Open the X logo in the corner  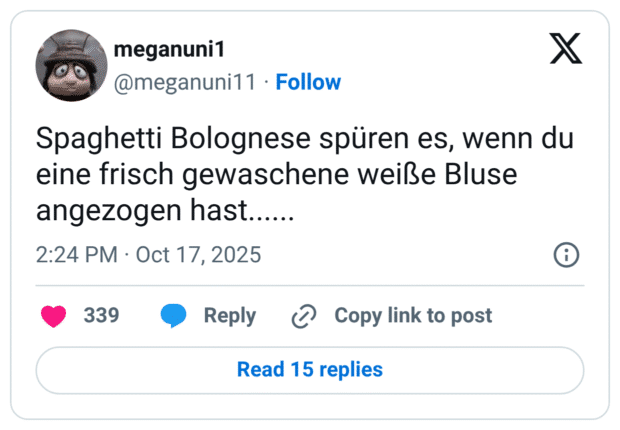tap(566, 48)
